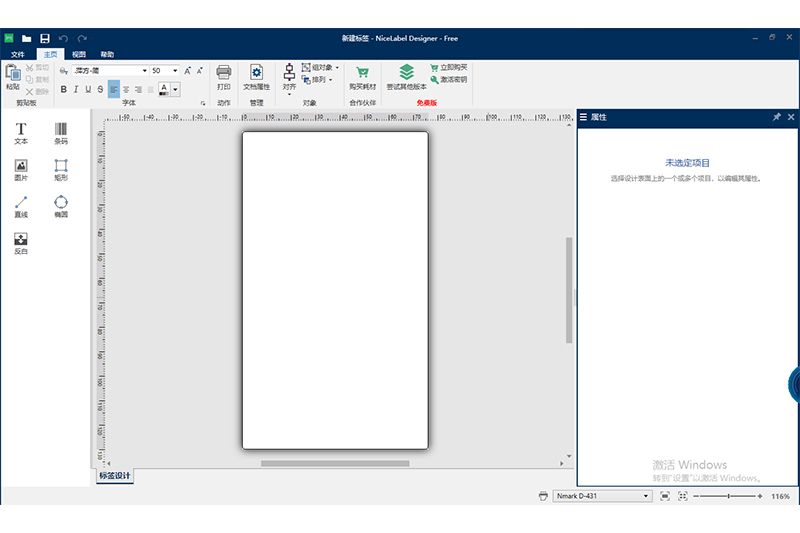Click the 激活密钥 (Activate Key) button
Screen dimensions: 800x533
448,78
